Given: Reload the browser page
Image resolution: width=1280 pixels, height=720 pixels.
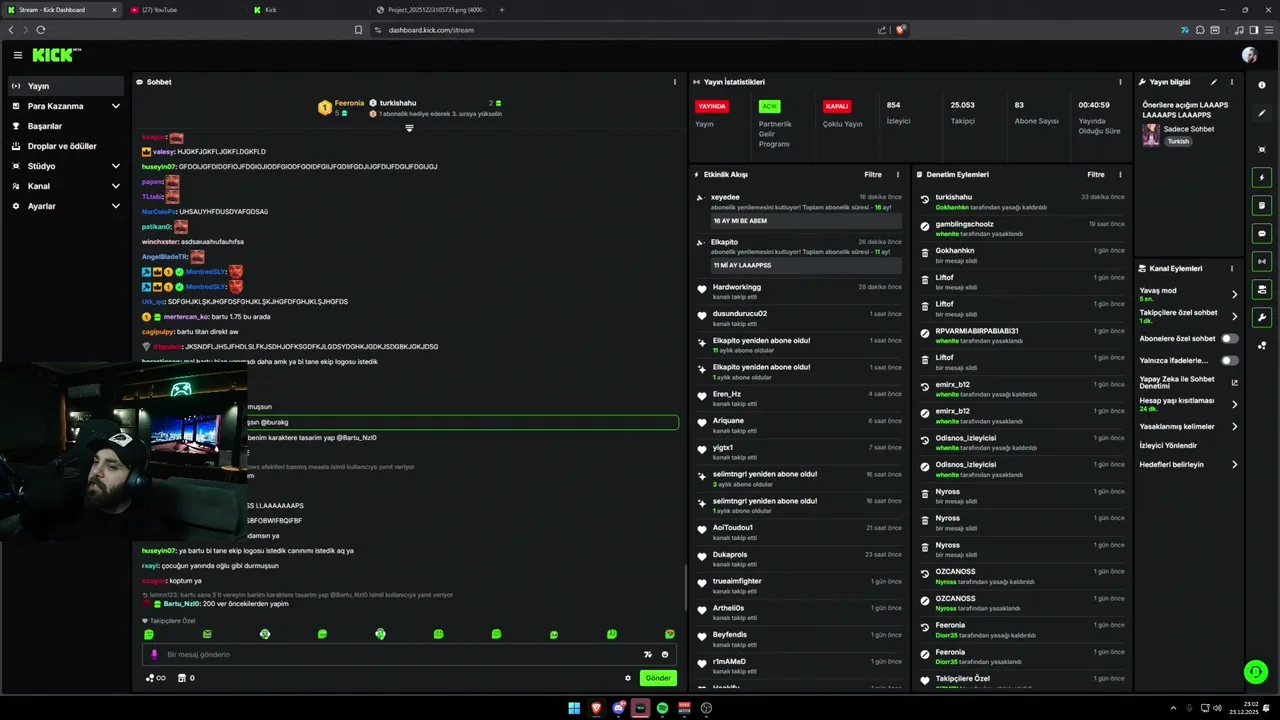Looking at the screenshot, I should [41, 30].
